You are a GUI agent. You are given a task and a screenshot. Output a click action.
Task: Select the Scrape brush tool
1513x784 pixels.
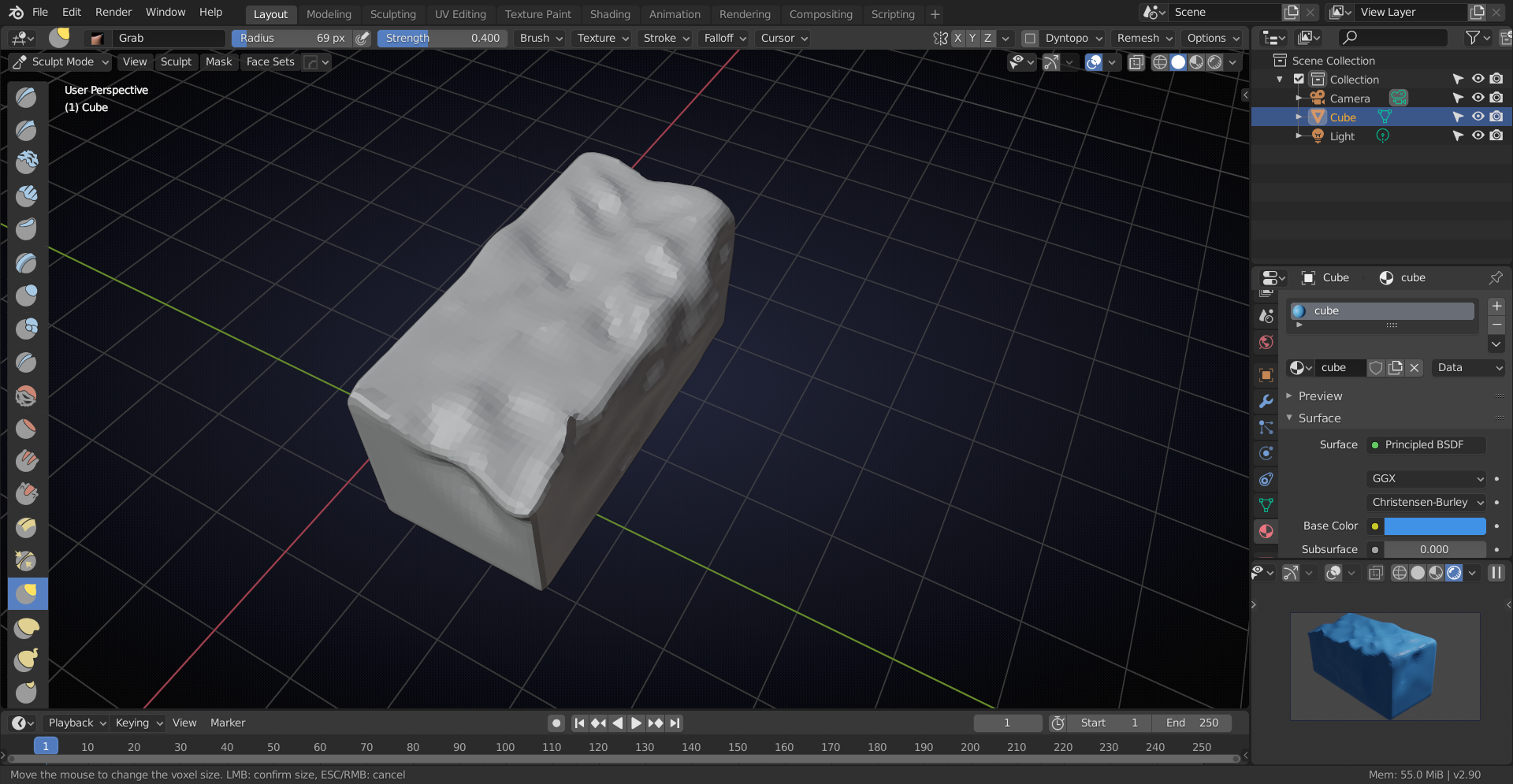pos(27,494)
